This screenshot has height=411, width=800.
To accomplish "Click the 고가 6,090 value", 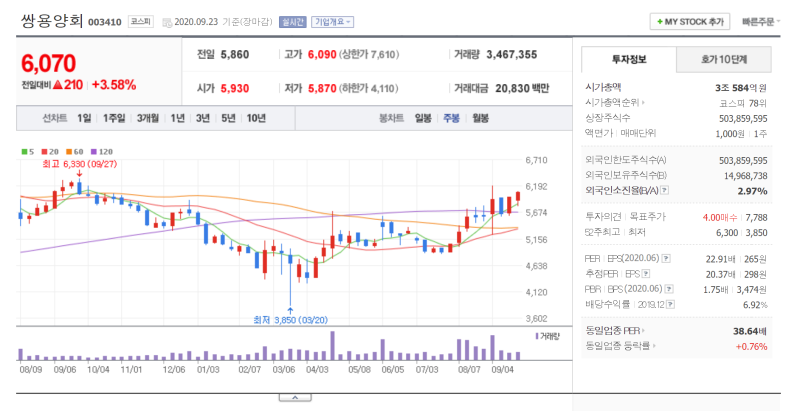I will (322, 55).
